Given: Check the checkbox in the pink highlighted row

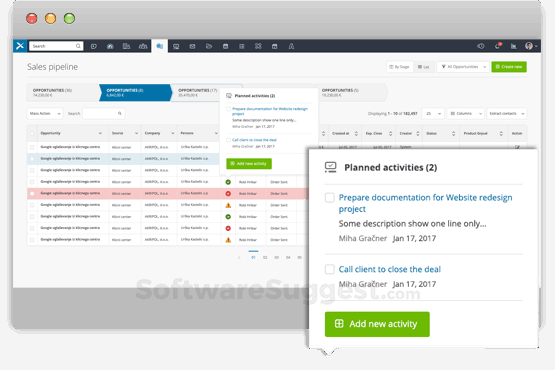Looking at the screenshot, I should tap(32, 194).
